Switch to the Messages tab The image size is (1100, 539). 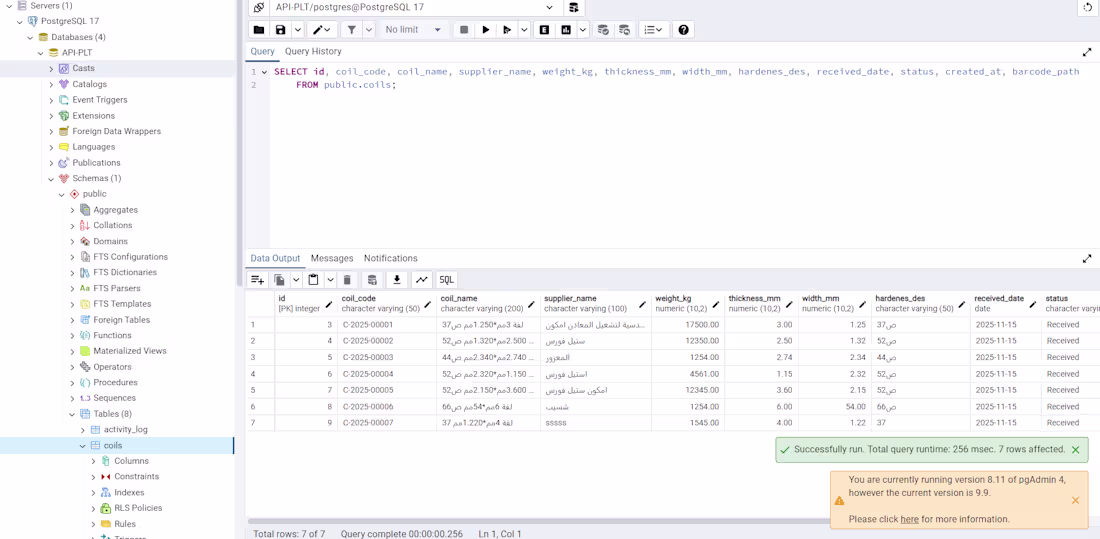click(332, 258)
